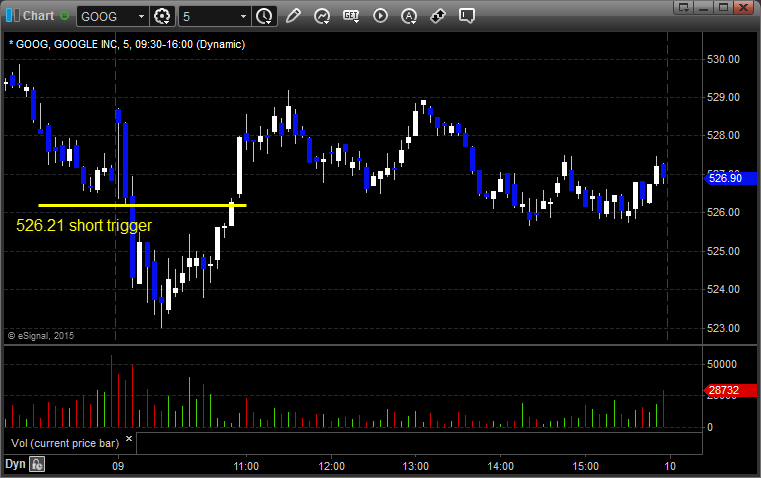
Task: Open the symbol settings gear menu
Action: point(162,16)
